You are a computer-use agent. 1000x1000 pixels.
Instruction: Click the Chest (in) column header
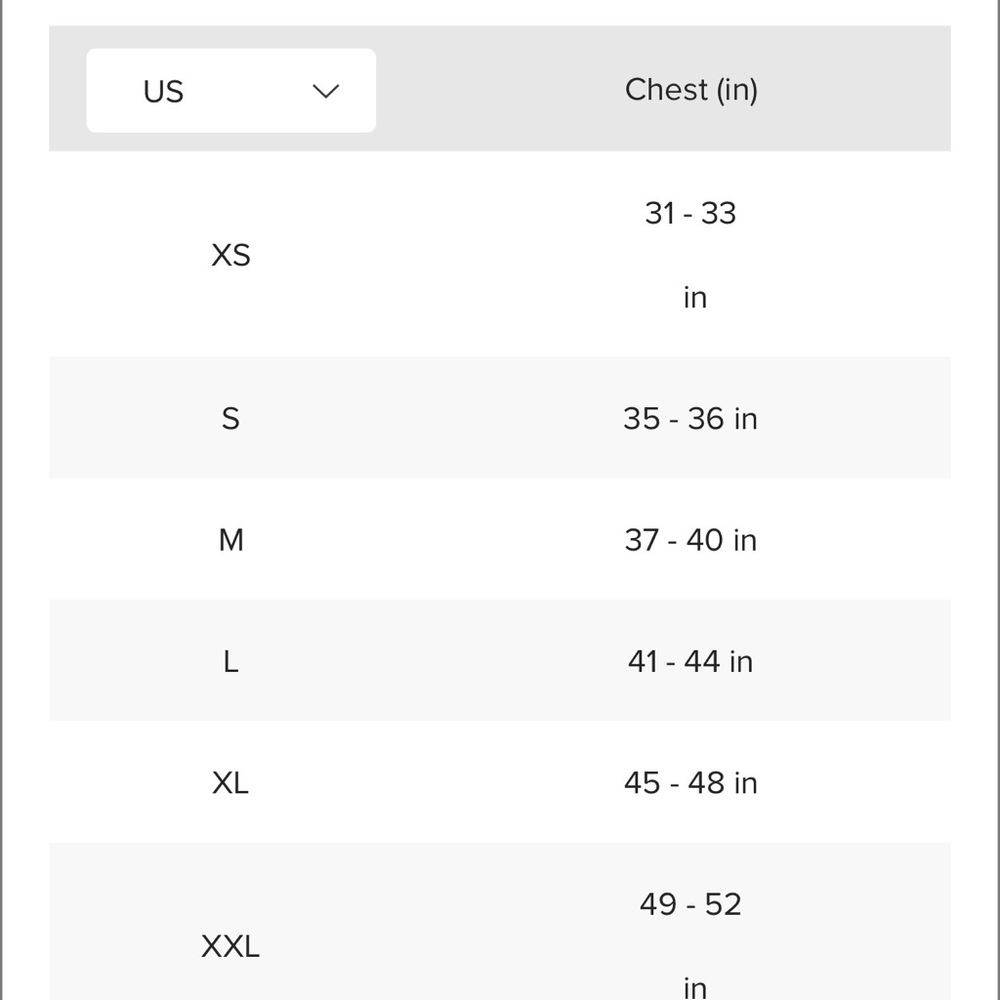point(691,89)
